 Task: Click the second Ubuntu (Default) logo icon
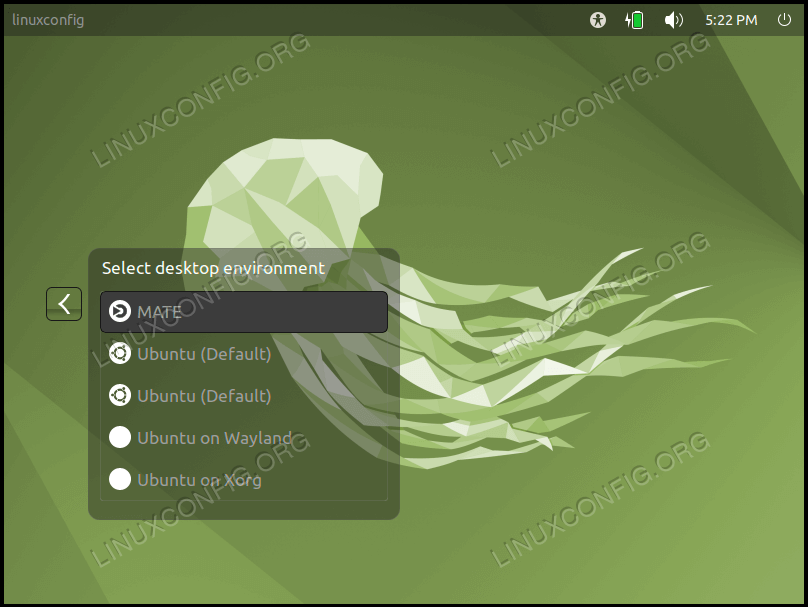(x=120, y=396)
